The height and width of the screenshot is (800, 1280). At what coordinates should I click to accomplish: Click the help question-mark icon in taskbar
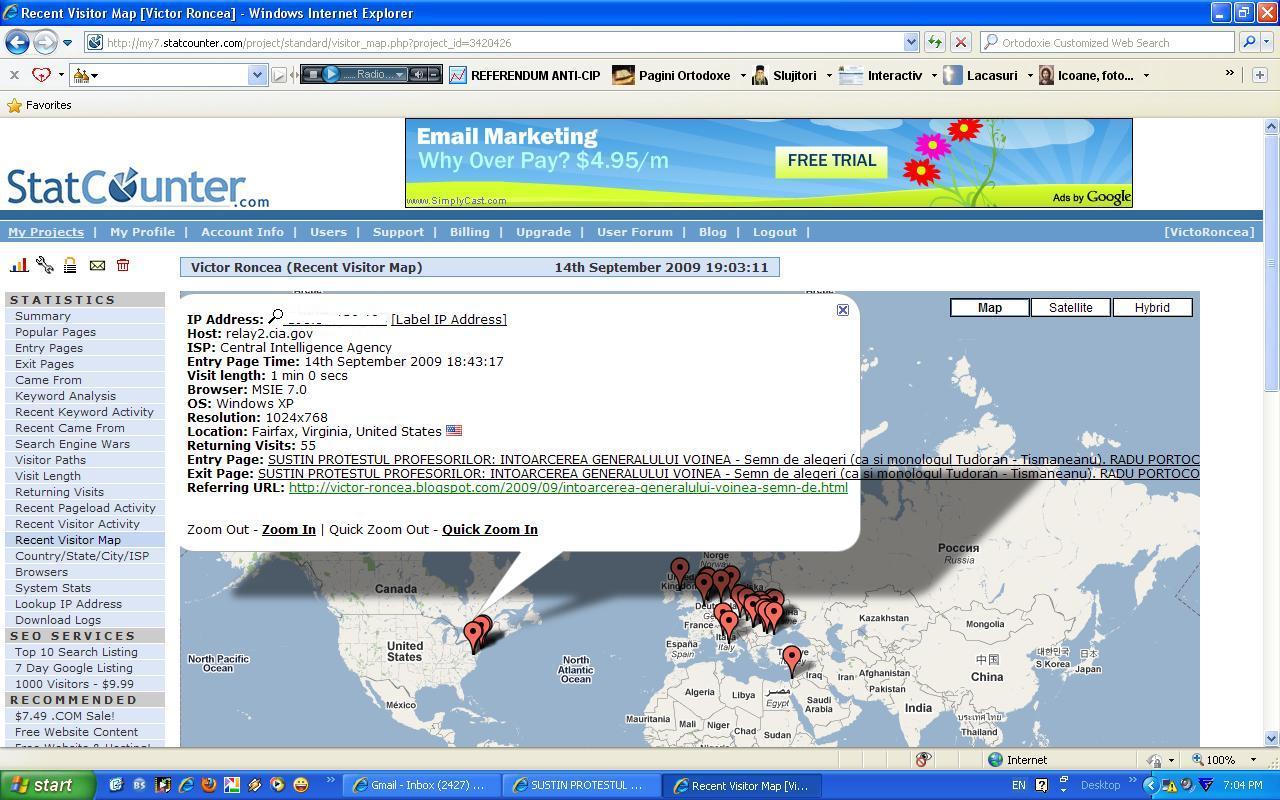[x=1041, y=785]
